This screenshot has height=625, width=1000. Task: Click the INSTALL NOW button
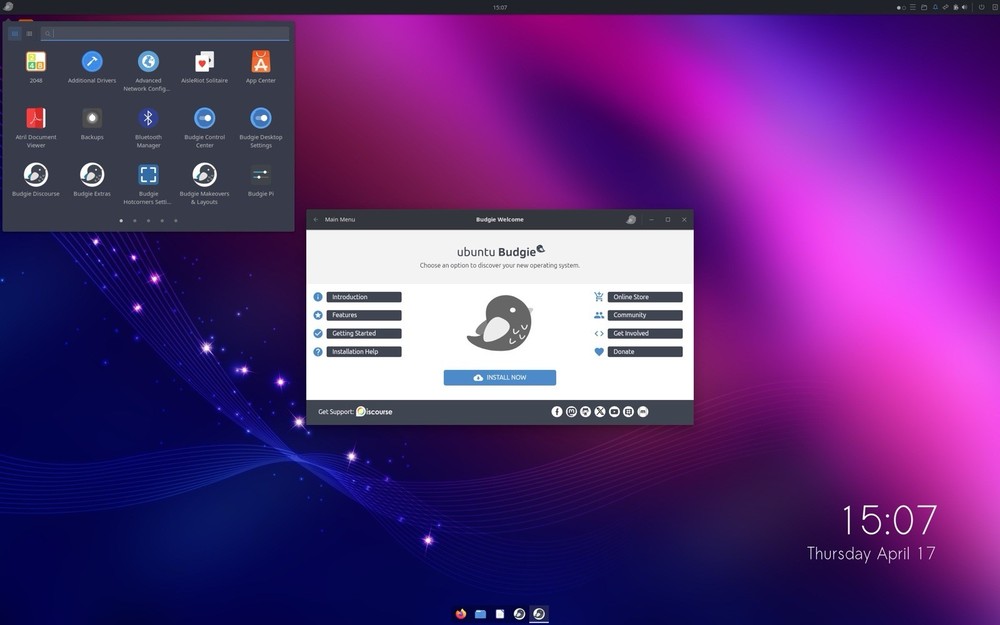(x=499, y=377)
